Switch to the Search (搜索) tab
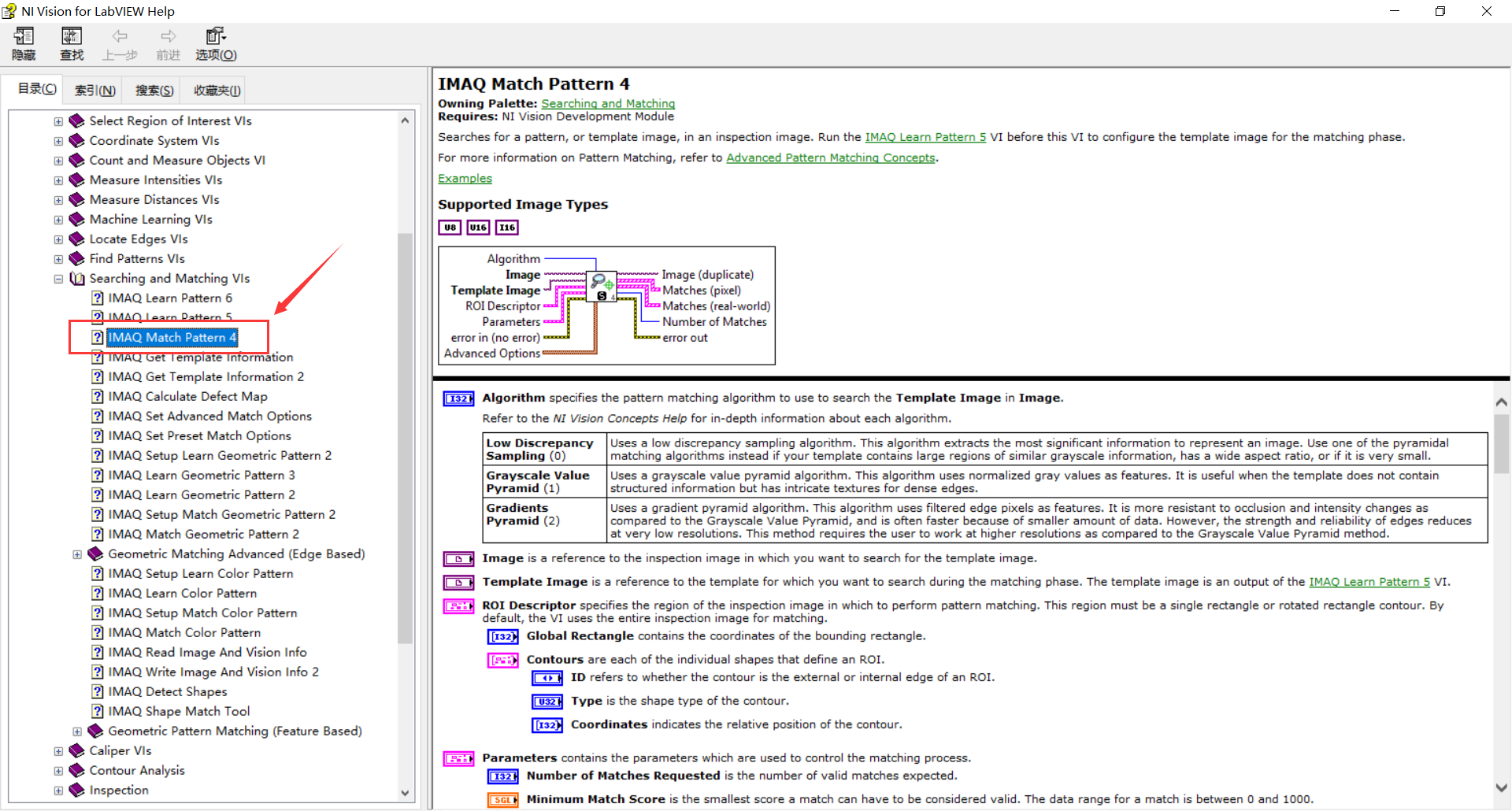 click(x=154, y=91)
